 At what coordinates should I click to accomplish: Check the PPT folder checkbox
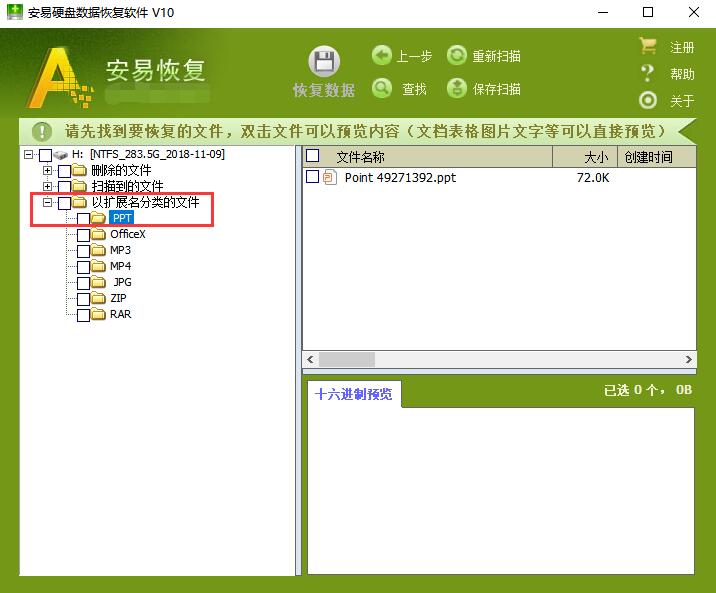pyautogui.click(x=83, y=219)
